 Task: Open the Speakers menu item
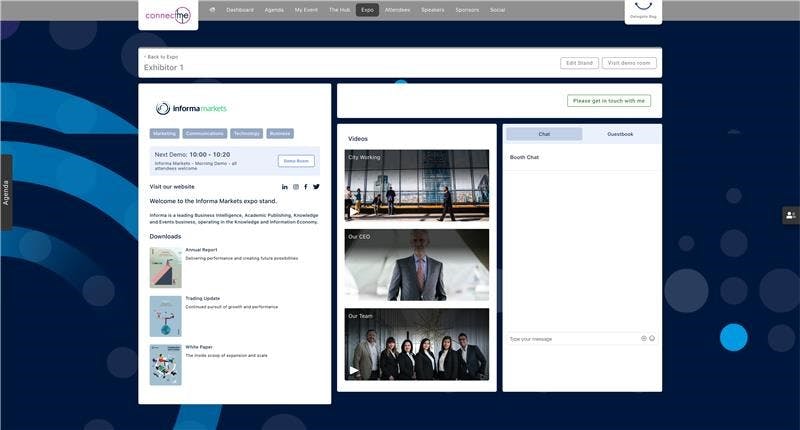[x=432, y=10]
